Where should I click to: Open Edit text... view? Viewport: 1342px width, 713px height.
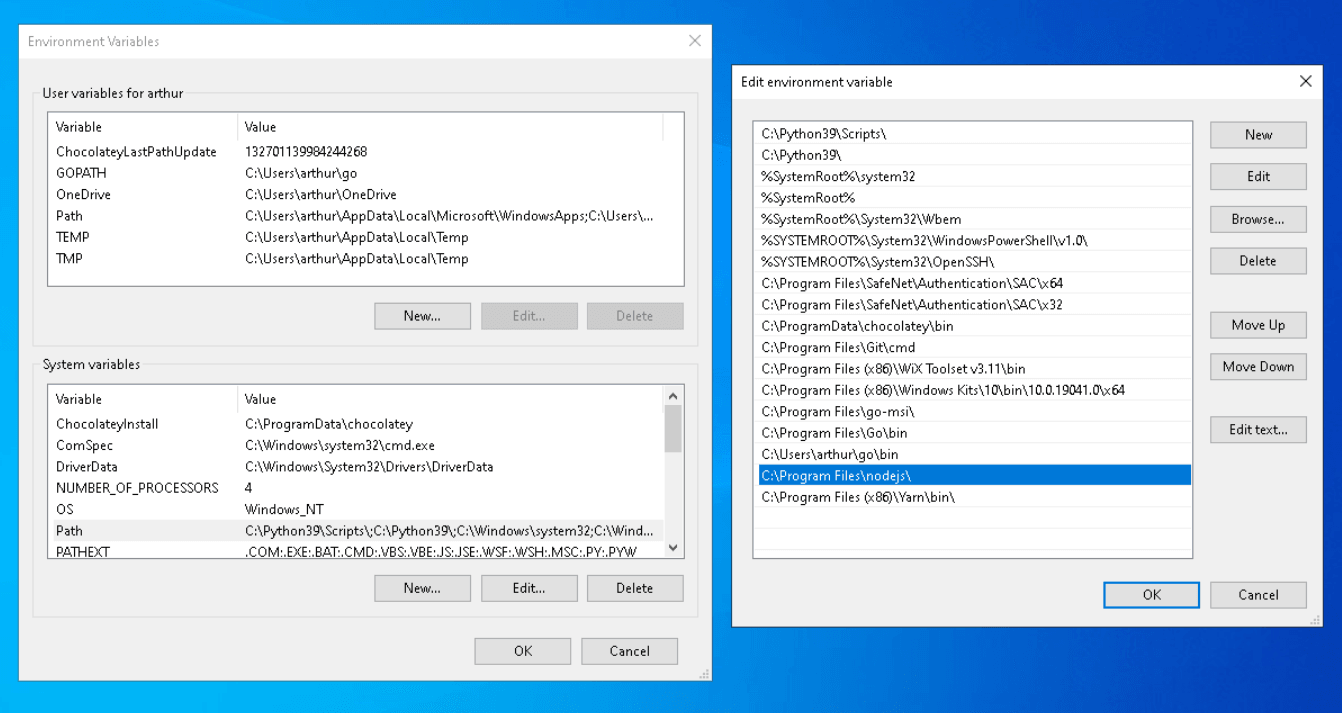click(x=1257, y=430)
